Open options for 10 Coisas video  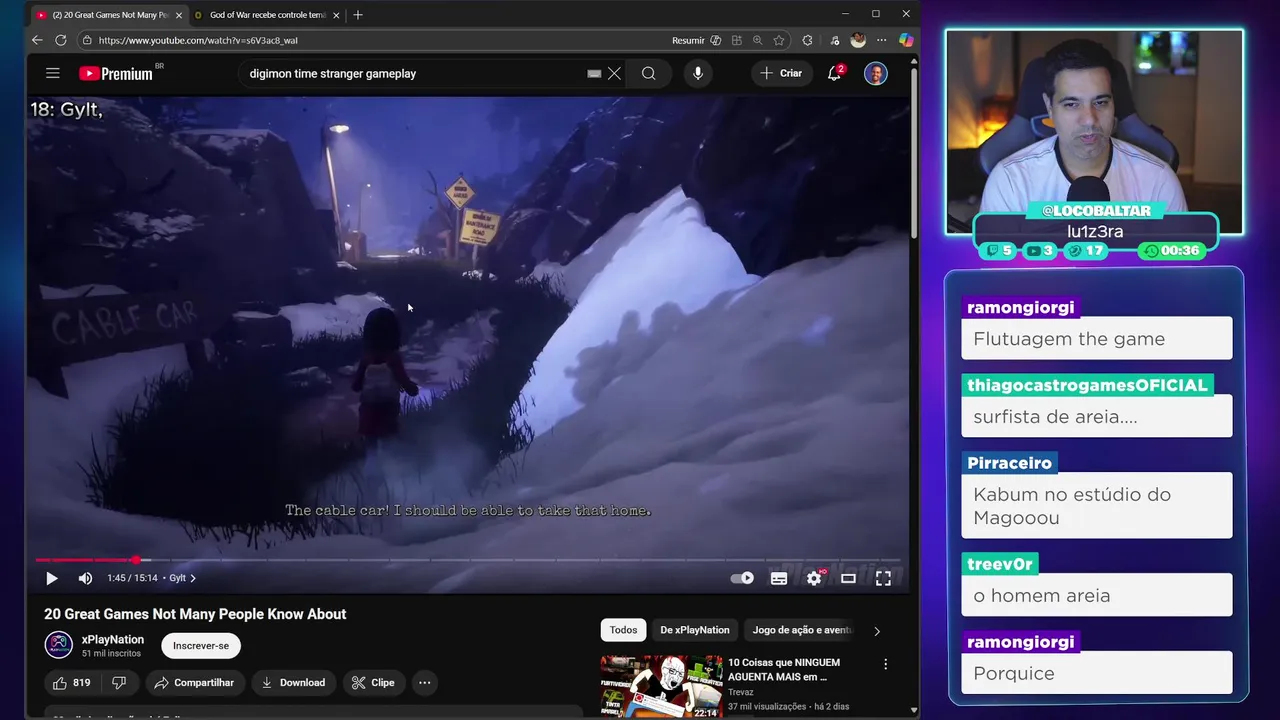point(885,664)
